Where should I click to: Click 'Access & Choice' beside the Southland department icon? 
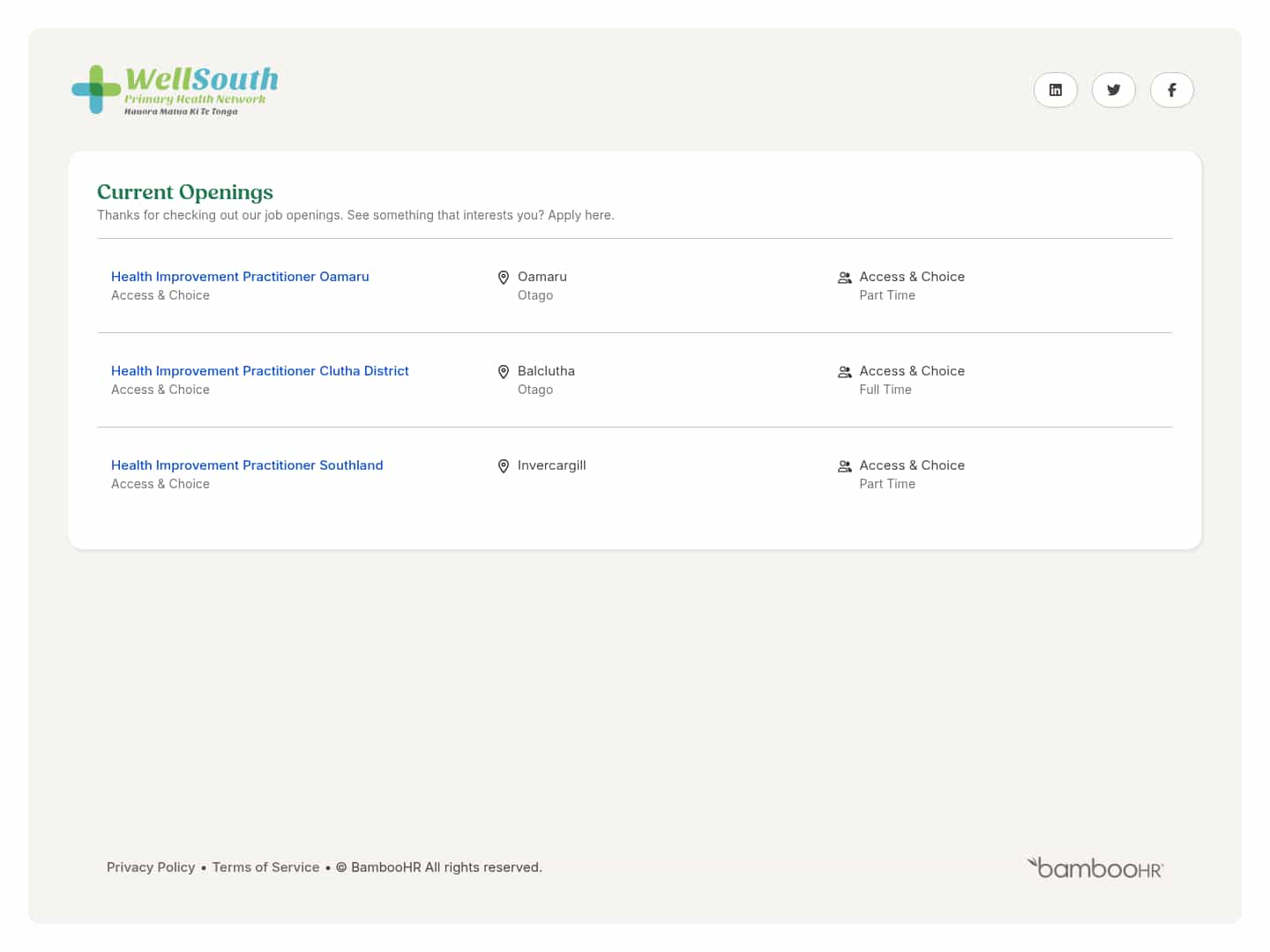click(912, 465)
